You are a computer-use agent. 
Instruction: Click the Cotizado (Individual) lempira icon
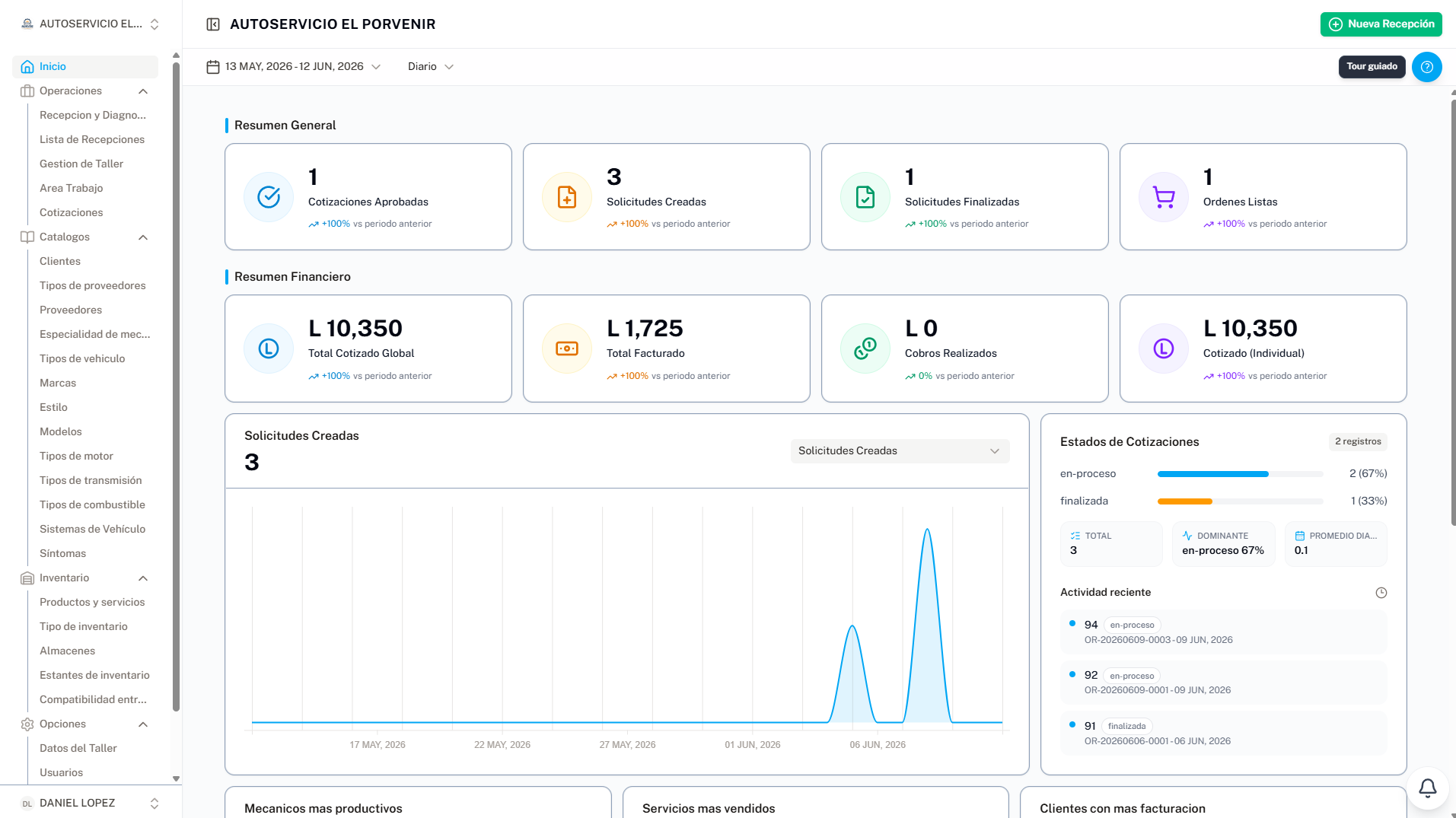[1164, 349]
